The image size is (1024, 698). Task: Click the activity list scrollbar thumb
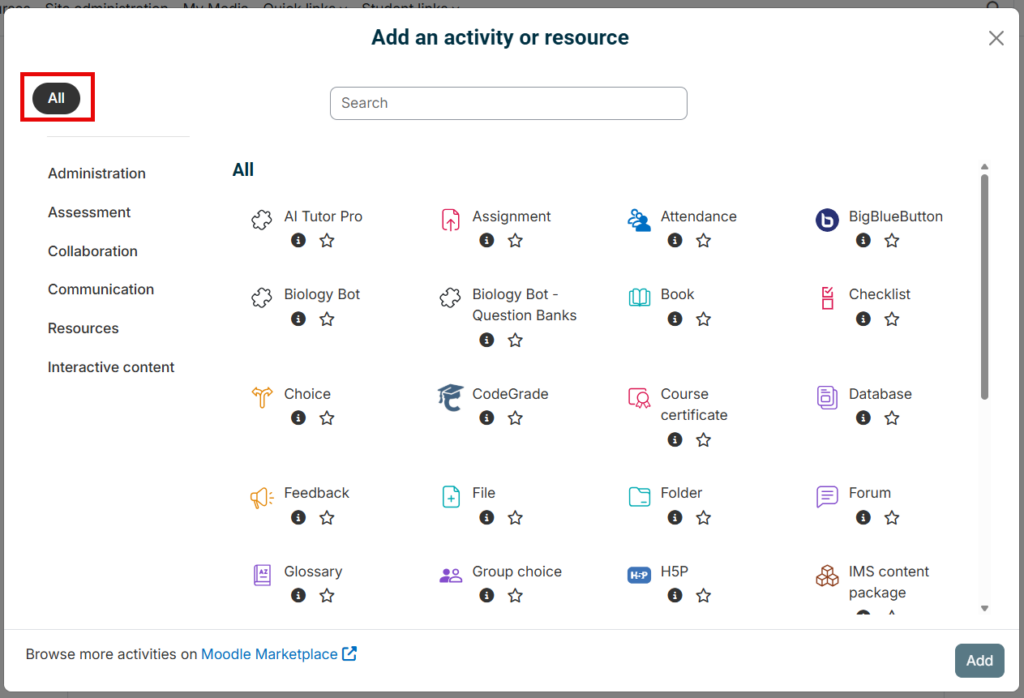984,286
